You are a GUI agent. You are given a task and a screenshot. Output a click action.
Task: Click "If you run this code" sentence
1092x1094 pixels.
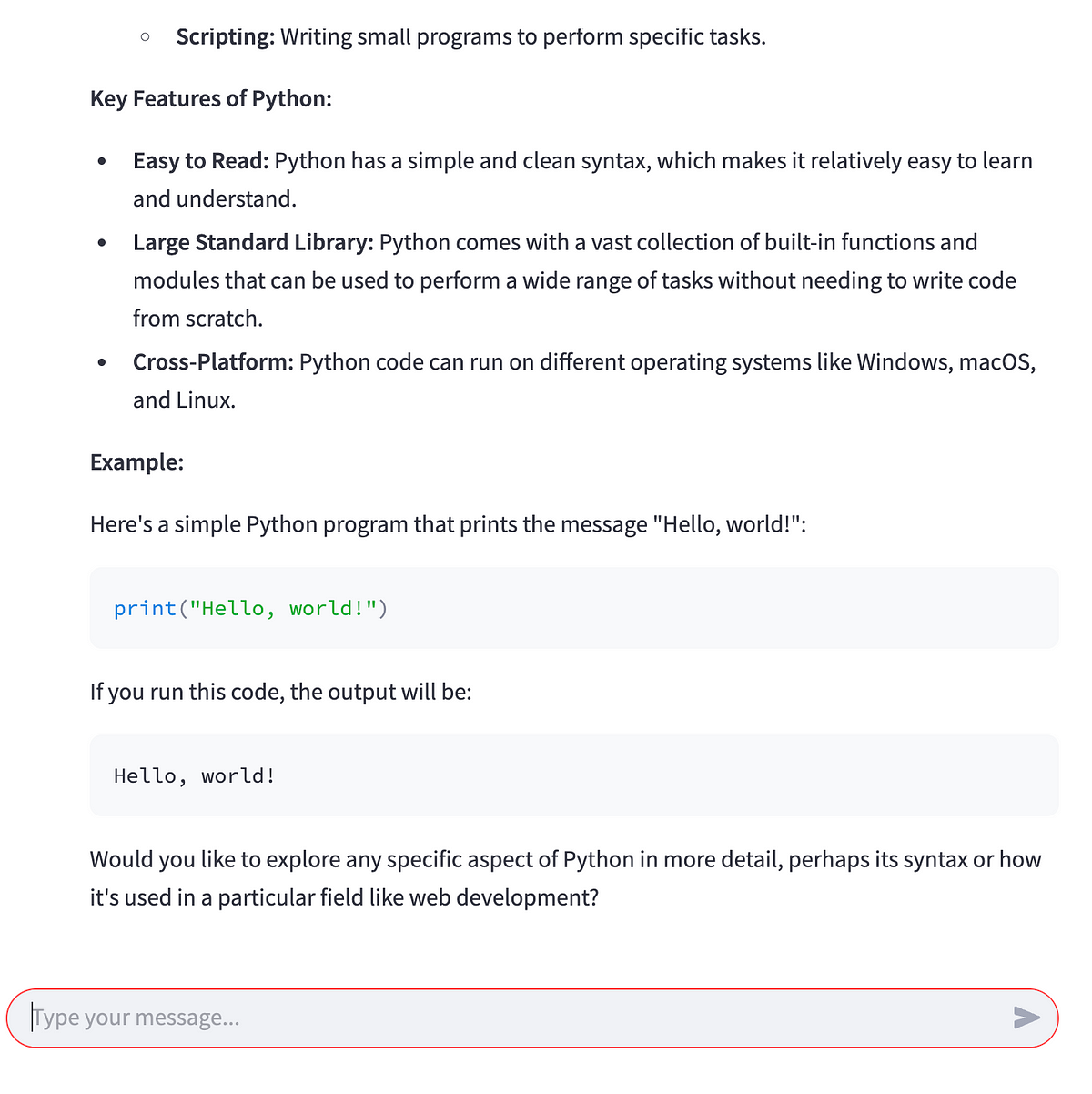tap(280, 692)
